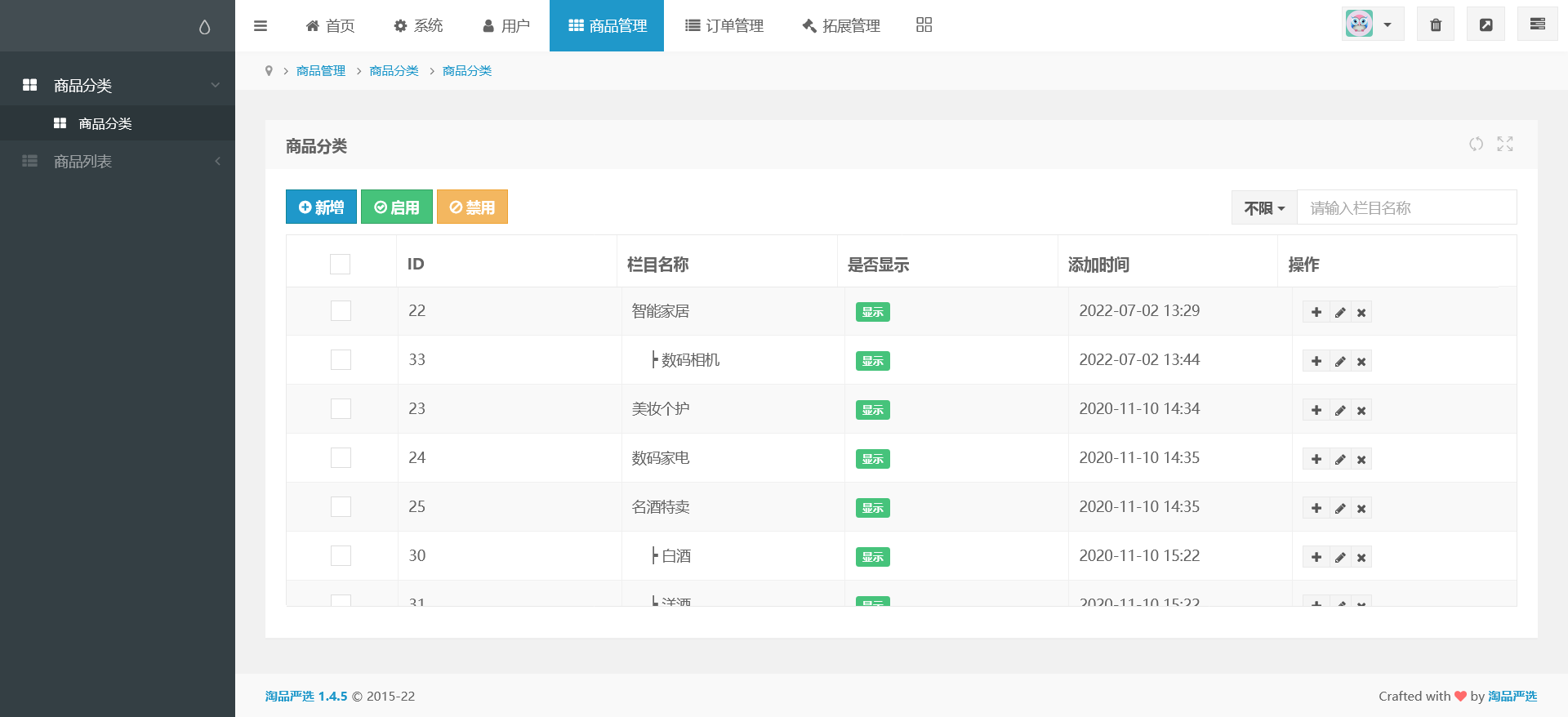This screenshot has width=1568, height=717.
Task: Open the four-squares grid icon in navbar
Action: (x=924, y=25)
